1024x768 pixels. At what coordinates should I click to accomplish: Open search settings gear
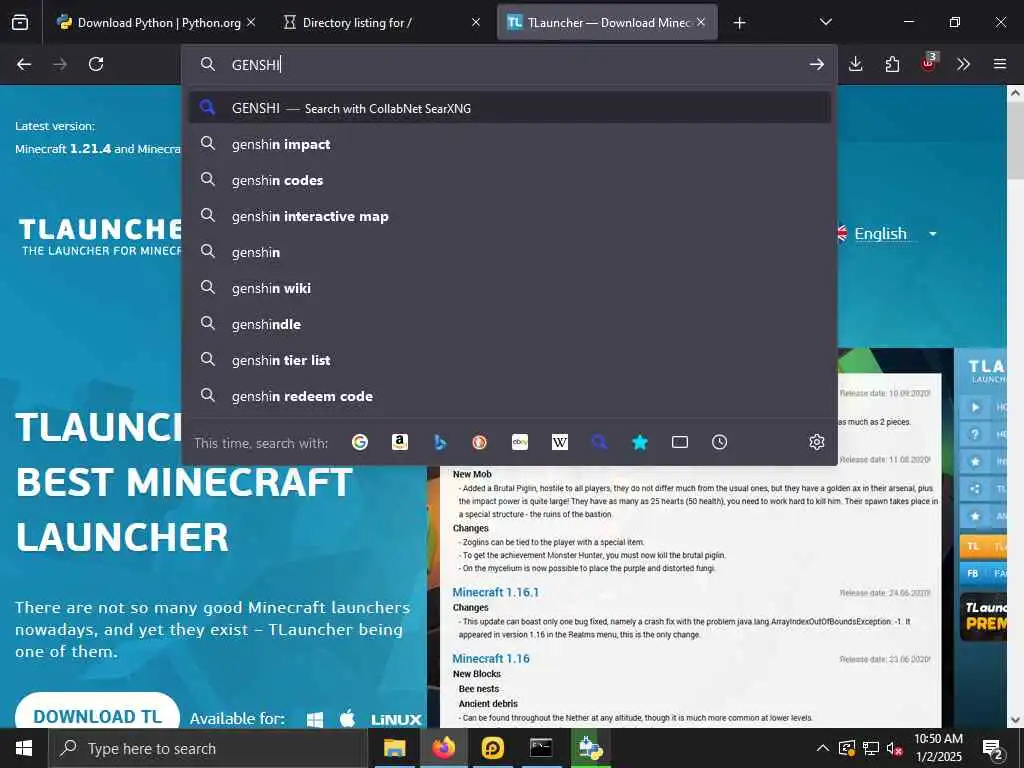816,442
